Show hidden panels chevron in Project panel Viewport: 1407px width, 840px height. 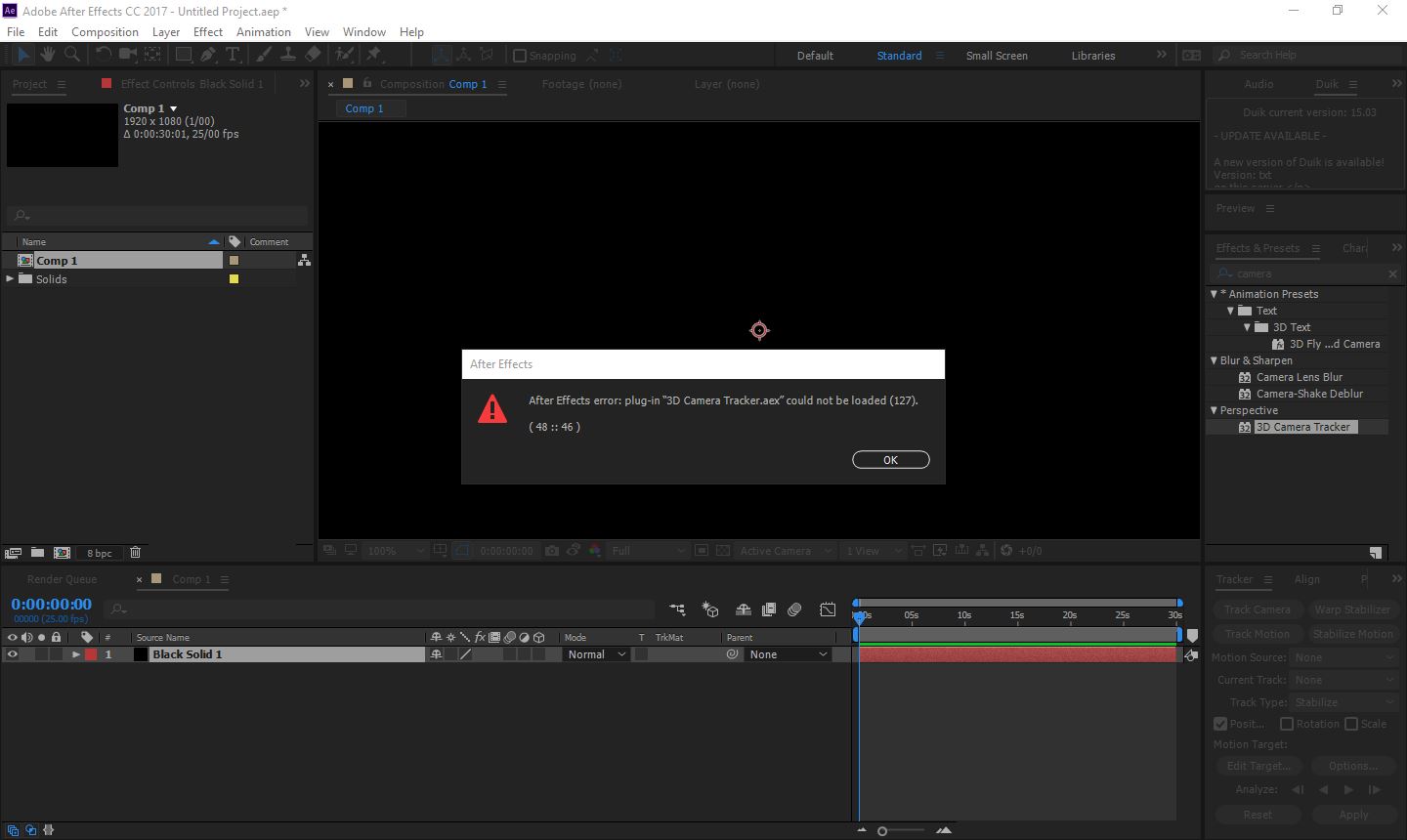[304, 84]
